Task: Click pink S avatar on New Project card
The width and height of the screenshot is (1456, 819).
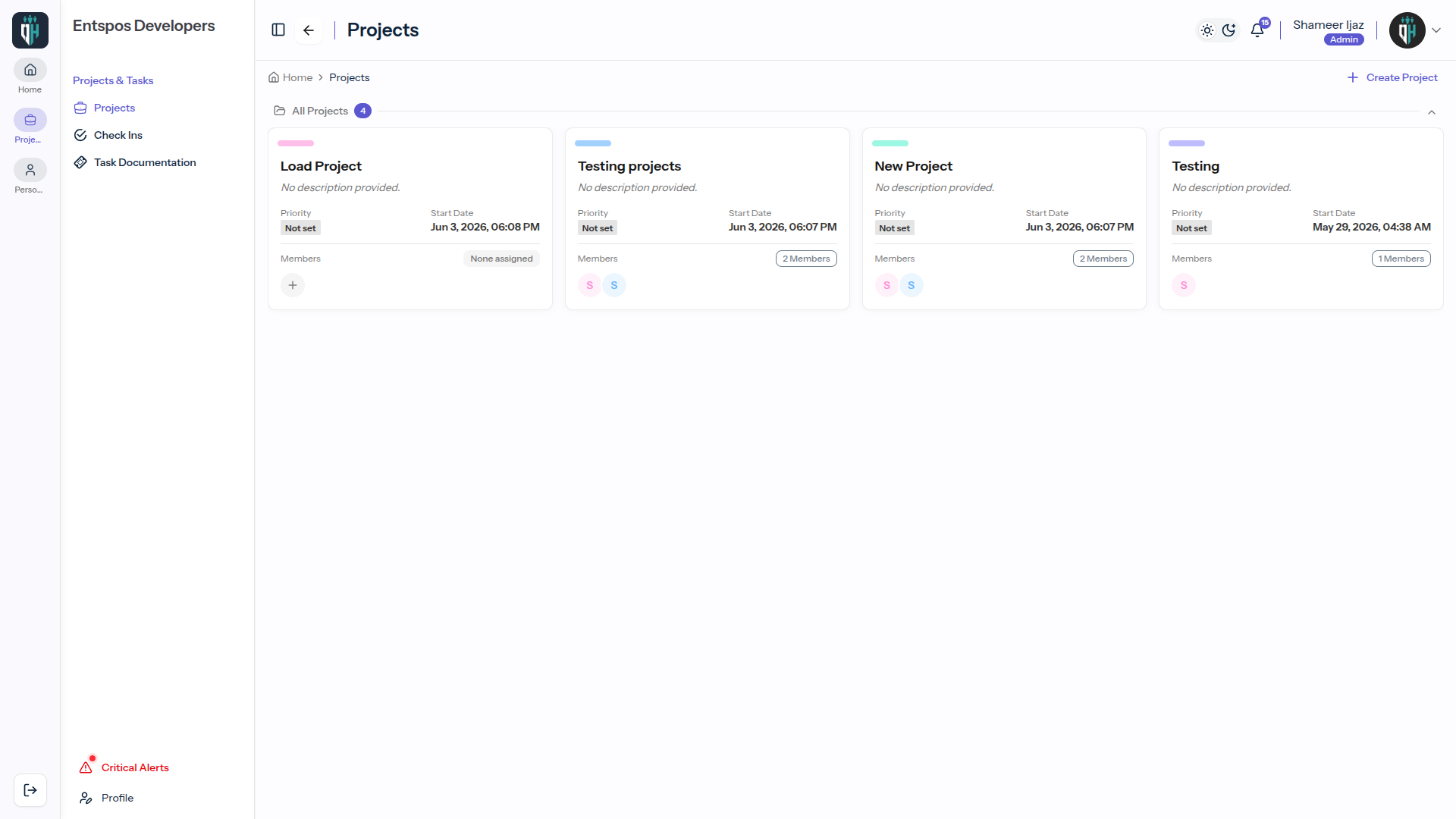Action: click(x=886, y=285)
